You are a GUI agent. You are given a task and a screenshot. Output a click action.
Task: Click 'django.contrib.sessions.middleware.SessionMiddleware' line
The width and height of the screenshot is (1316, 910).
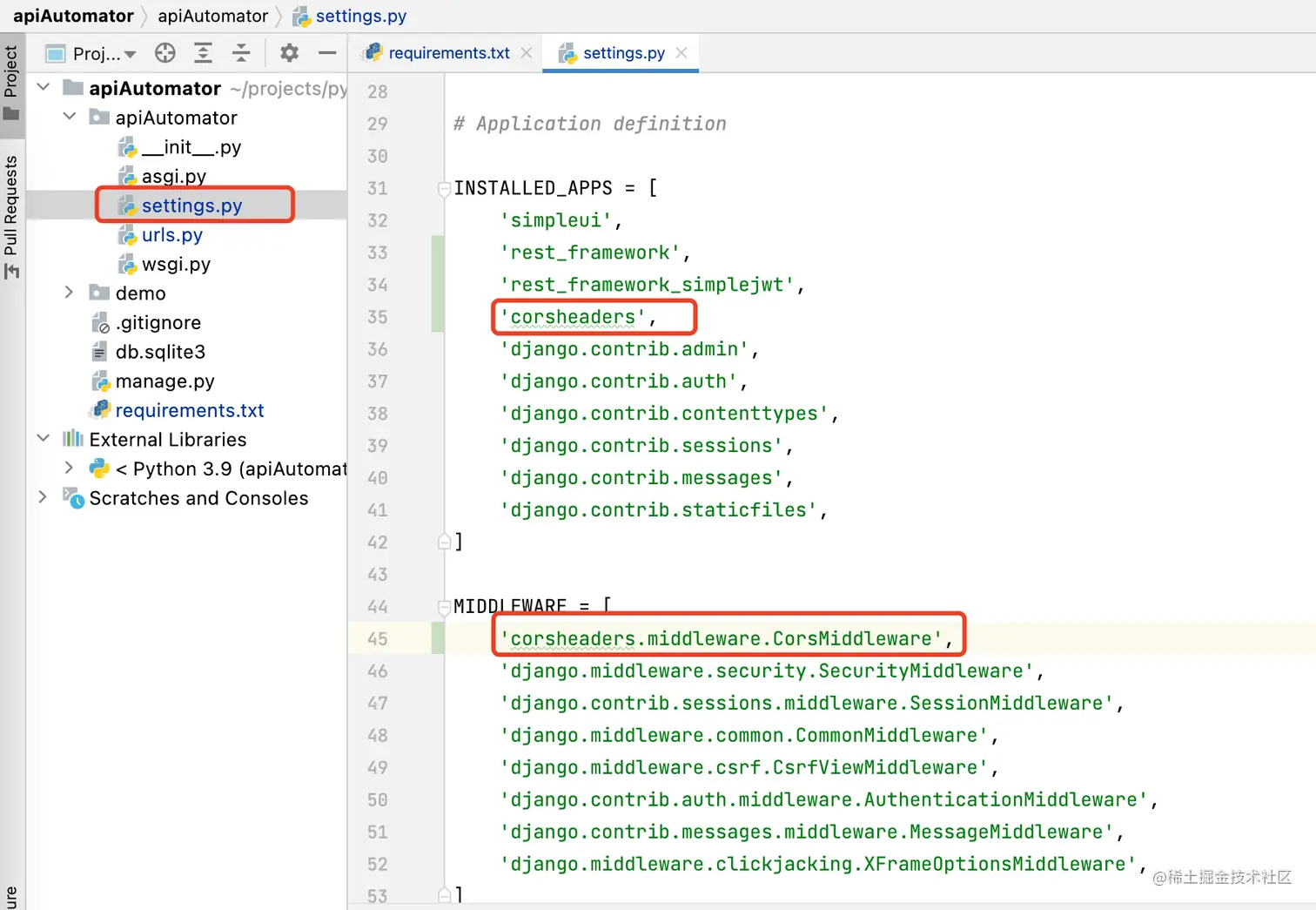[807, 704]
